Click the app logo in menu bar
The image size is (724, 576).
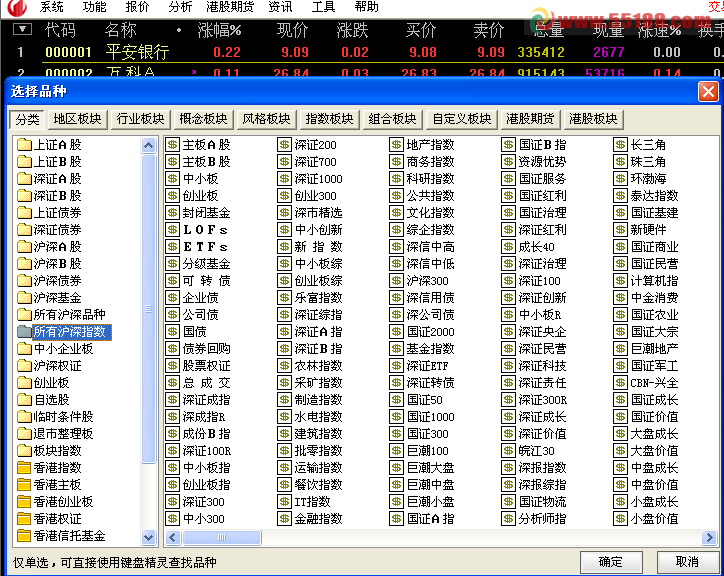17,7
